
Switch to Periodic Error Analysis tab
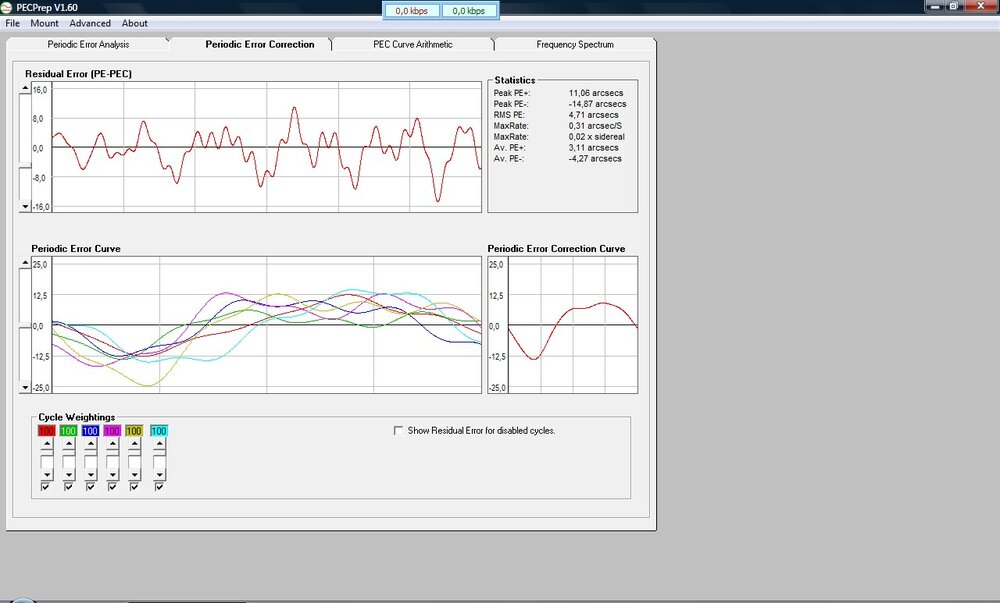click(x=88, y=44)
